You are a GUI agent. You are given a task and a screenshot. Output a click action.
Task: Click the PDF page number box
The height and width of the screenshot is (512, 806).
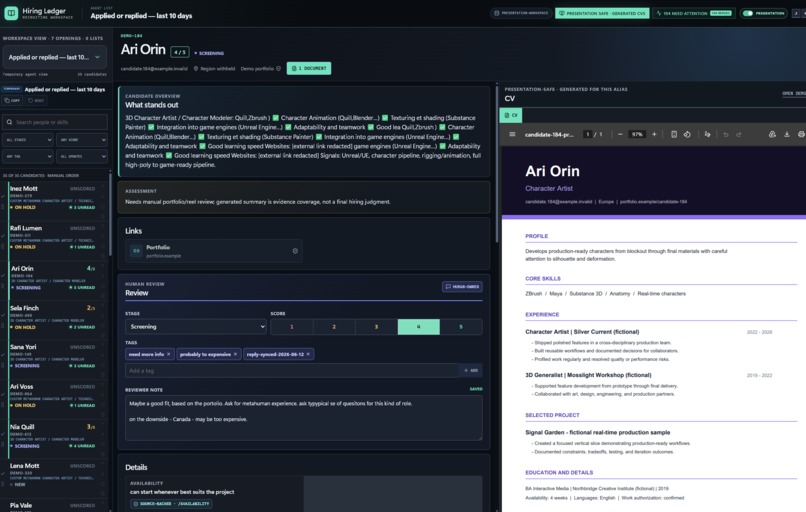(588, 134)
